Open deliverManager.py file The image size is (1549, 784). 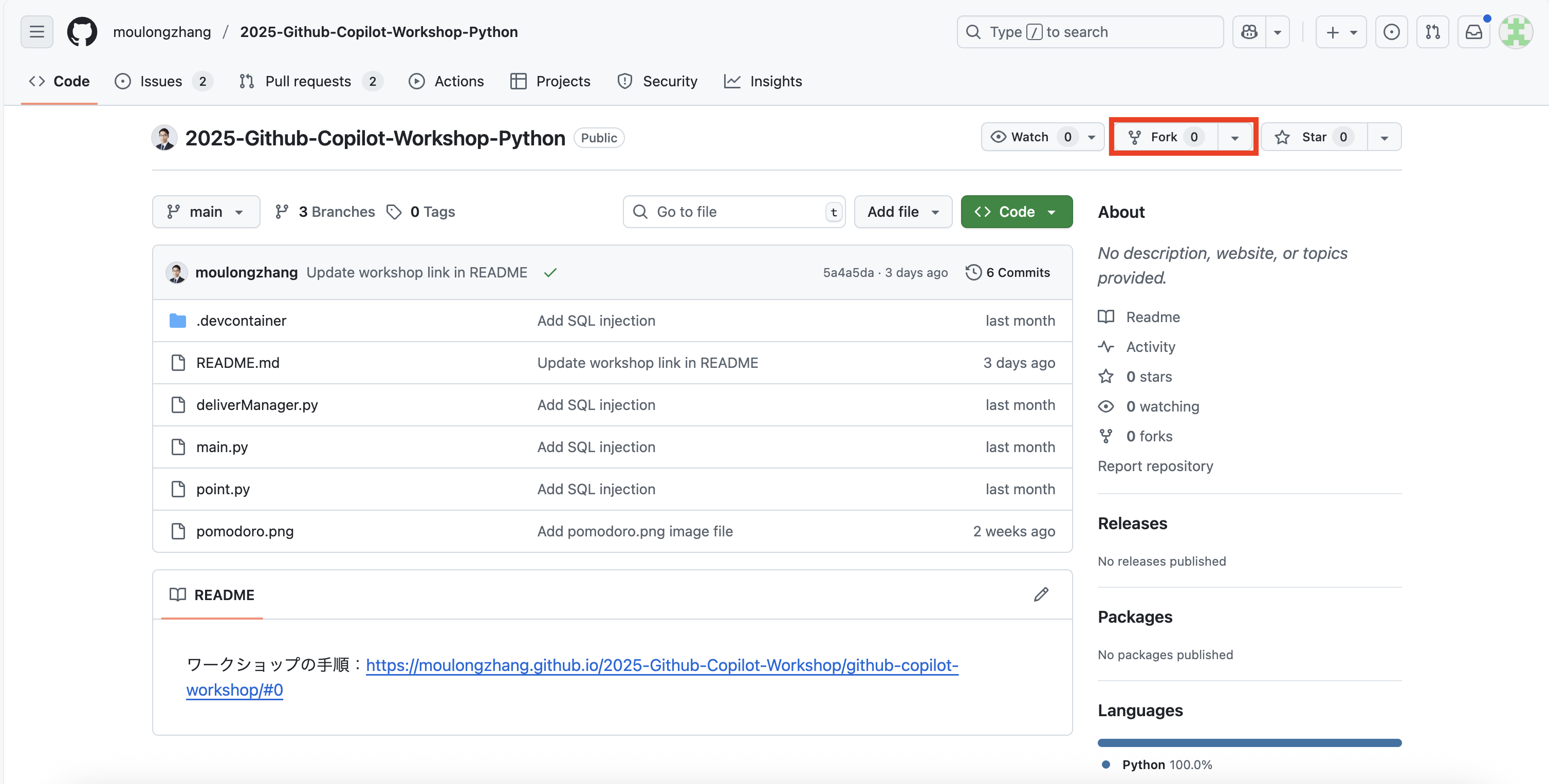click(257, 405)
